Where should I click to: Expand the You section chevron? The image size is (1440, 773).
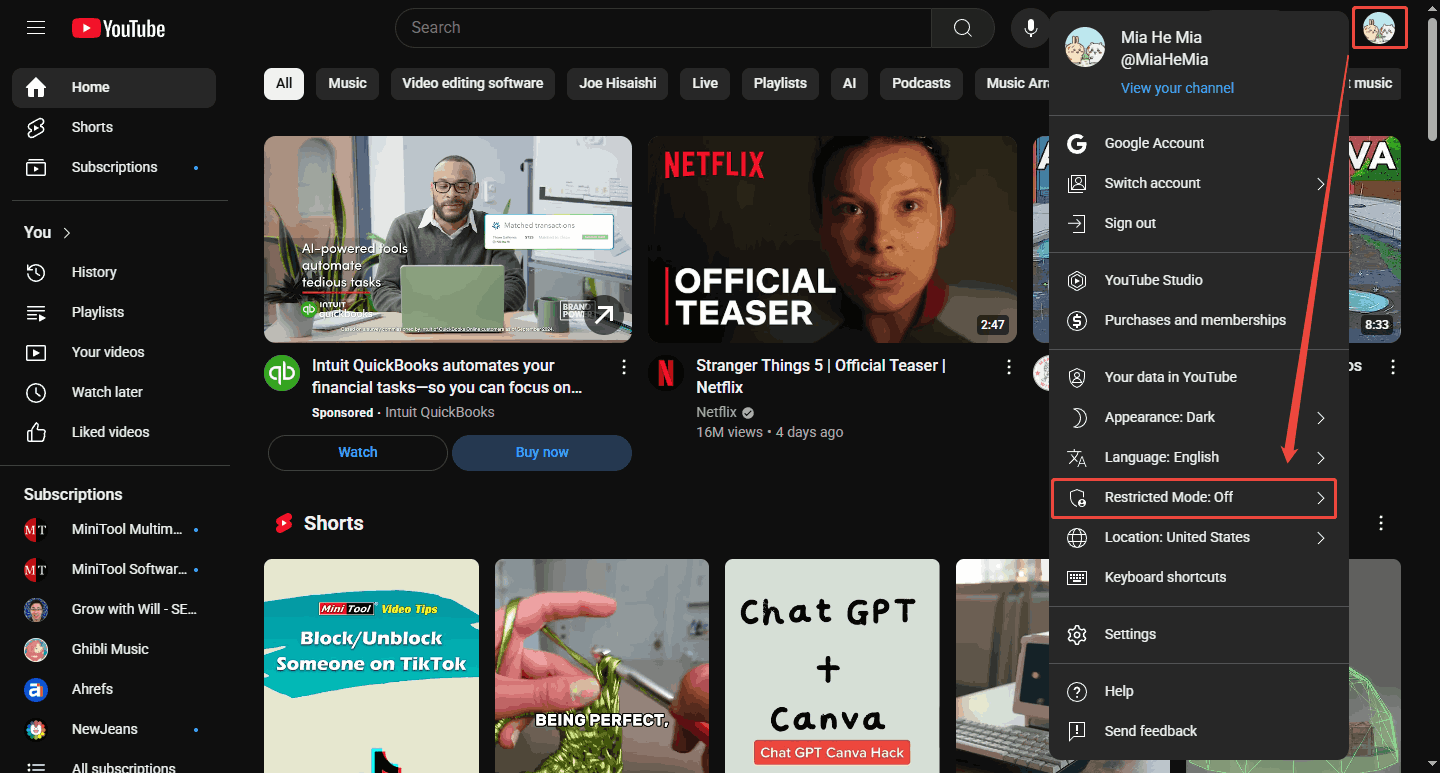tap(67, 233)
